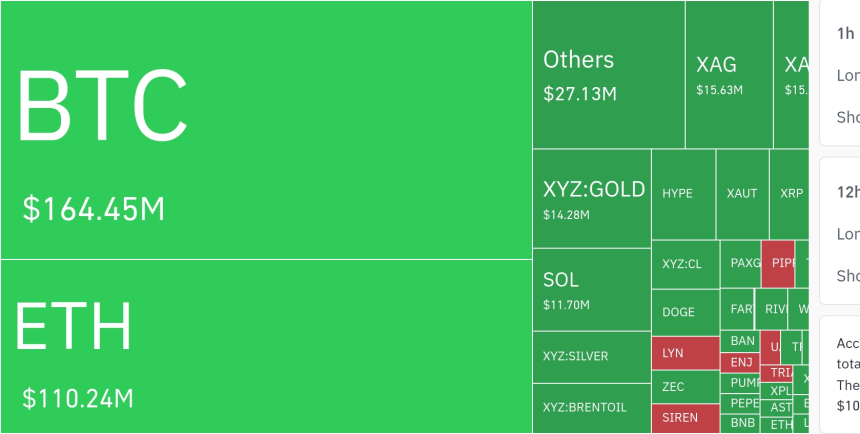Image resolution: width=860 pixels, height=434 pixels.
Task: Click the BTC $164.45M heatmap tile
Action: coord(265,130)
